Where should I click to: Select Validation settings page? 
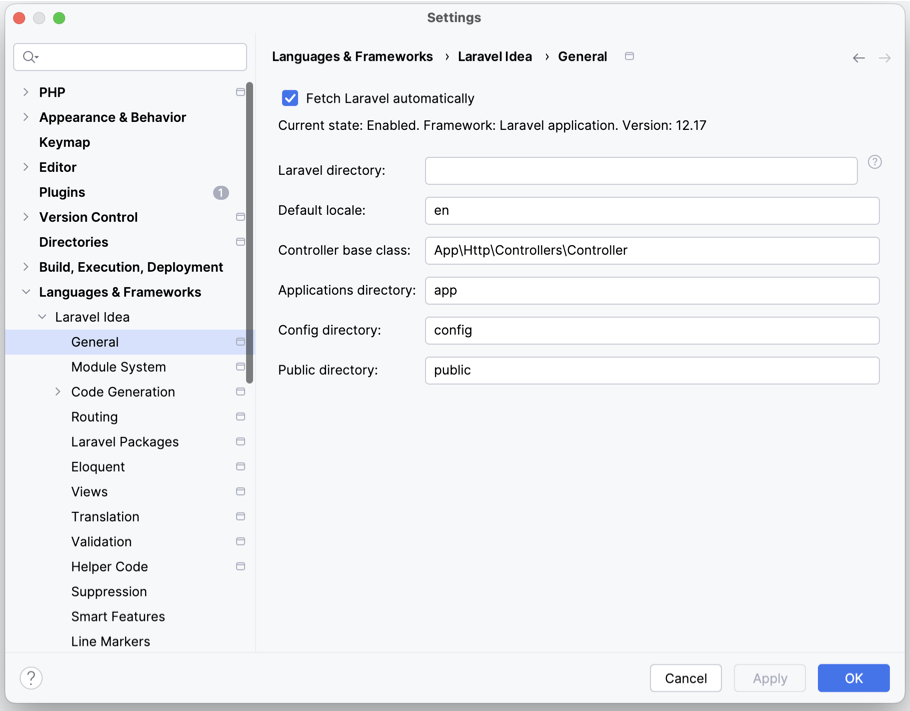coord(101,542)
